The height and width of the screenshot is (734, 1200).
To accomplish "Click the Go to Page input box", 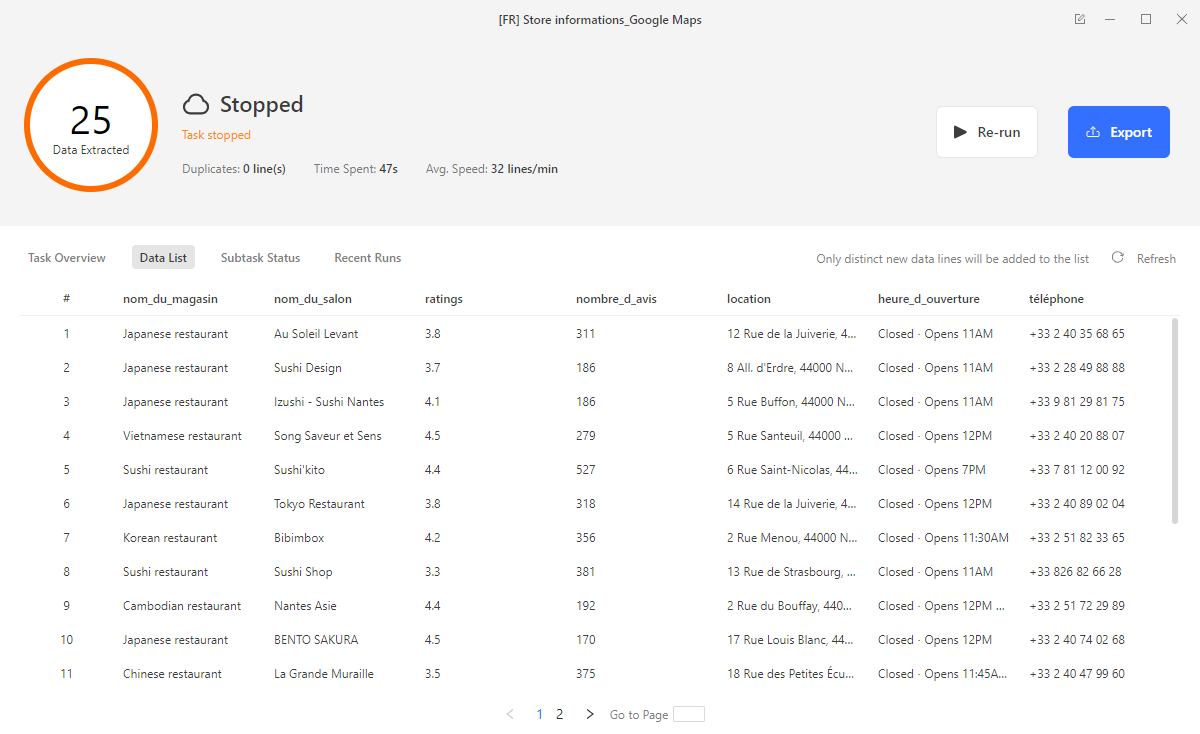I will [x=689, y=714].
